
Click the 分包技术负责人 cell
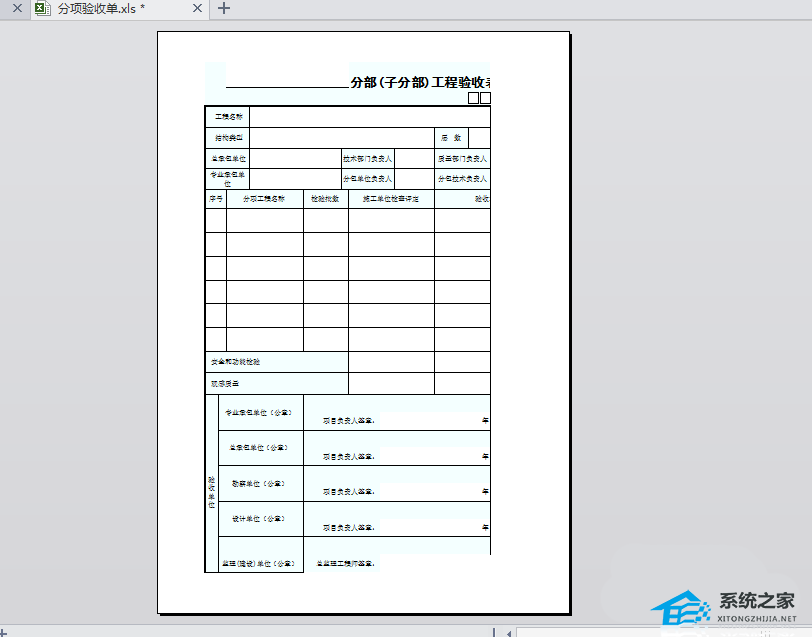[462, 179]
